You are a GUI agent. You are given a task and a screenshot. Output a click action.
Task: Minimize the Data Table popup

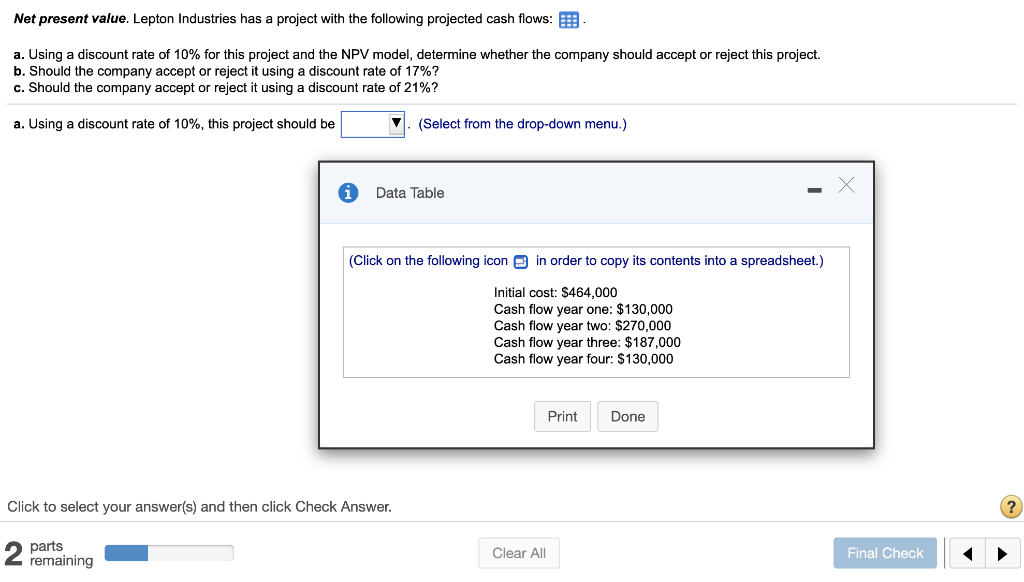pyautogui.click(x=815, y=188)
